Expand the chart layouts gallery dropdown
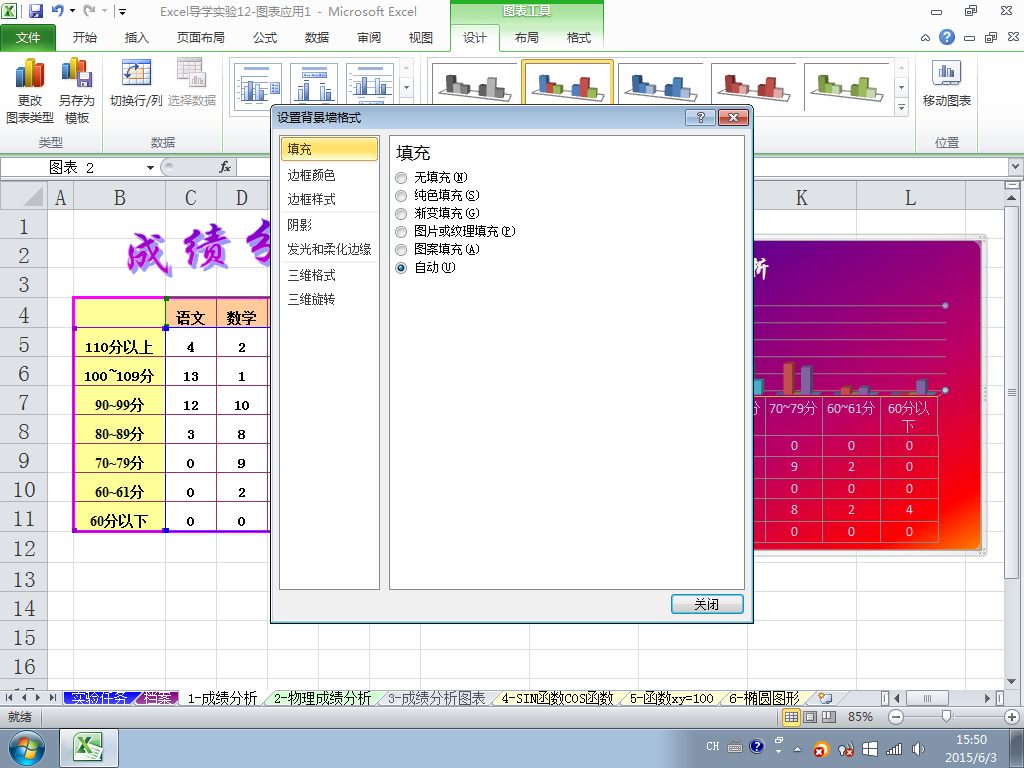Image resolution: width=1024 pixels, height=768 pixels. [406, 87]
